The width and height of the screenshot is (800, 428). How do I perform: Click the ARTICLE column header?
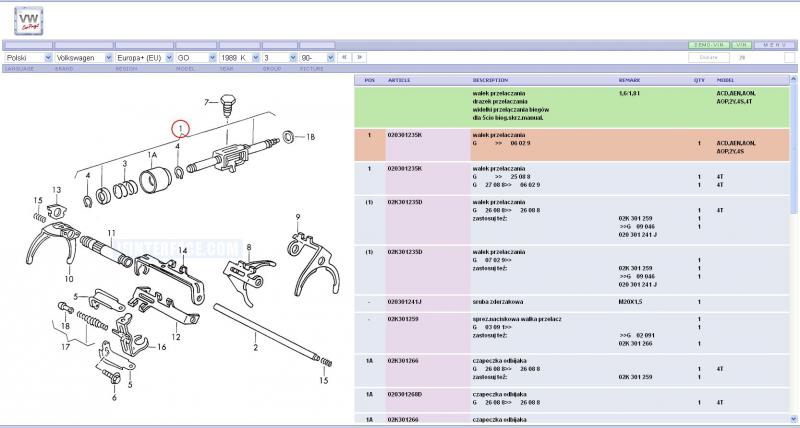coord(399,80)
